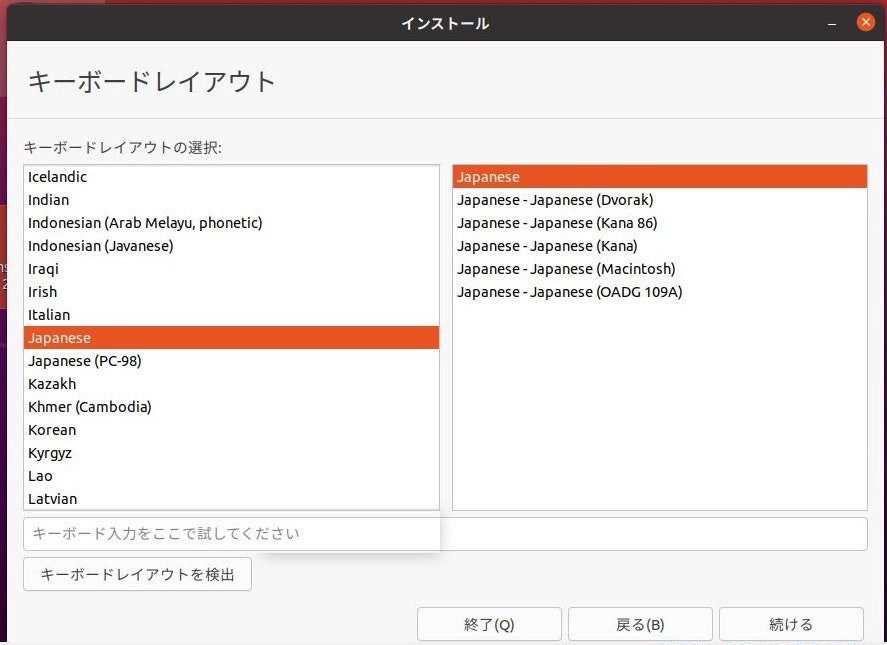The width and height of the screenshot is (887, 645).
Task: Select Indian in the layout list
Action: (x=231, y=200)
